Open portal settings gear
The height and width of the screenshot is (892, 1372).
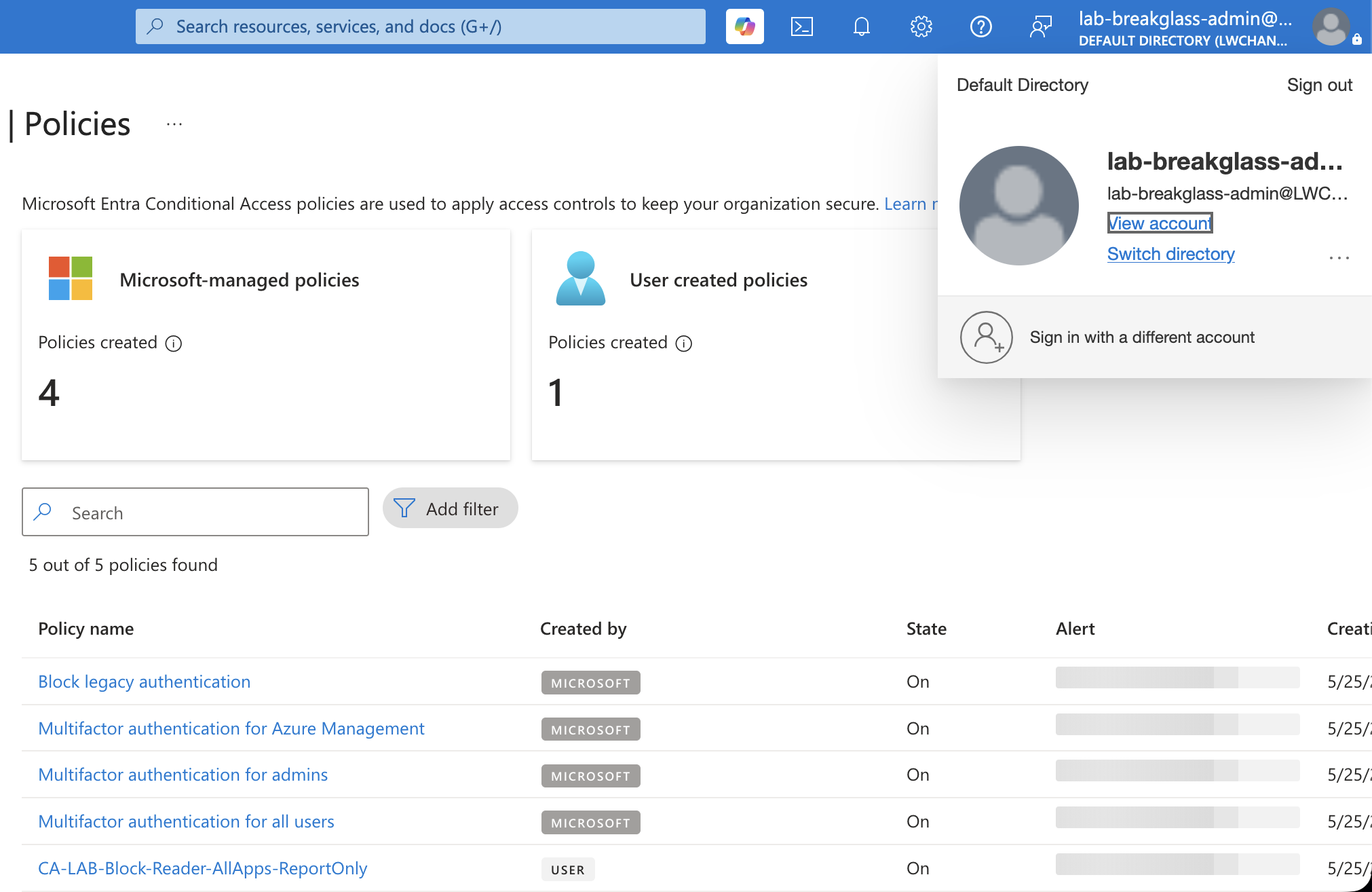tap(921, 26)
